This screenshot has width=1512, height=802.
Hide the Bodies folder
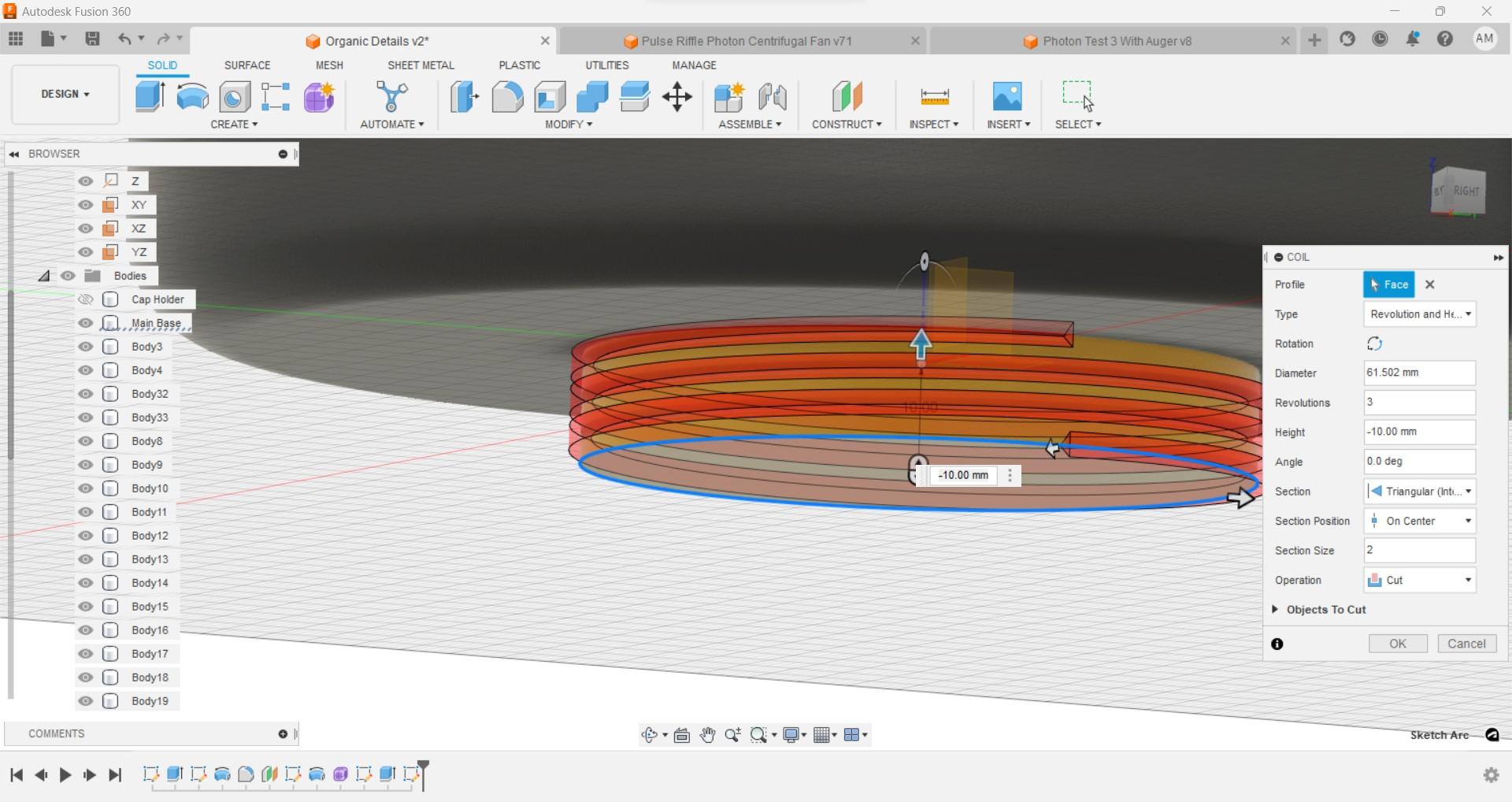(x=69, y=276)
